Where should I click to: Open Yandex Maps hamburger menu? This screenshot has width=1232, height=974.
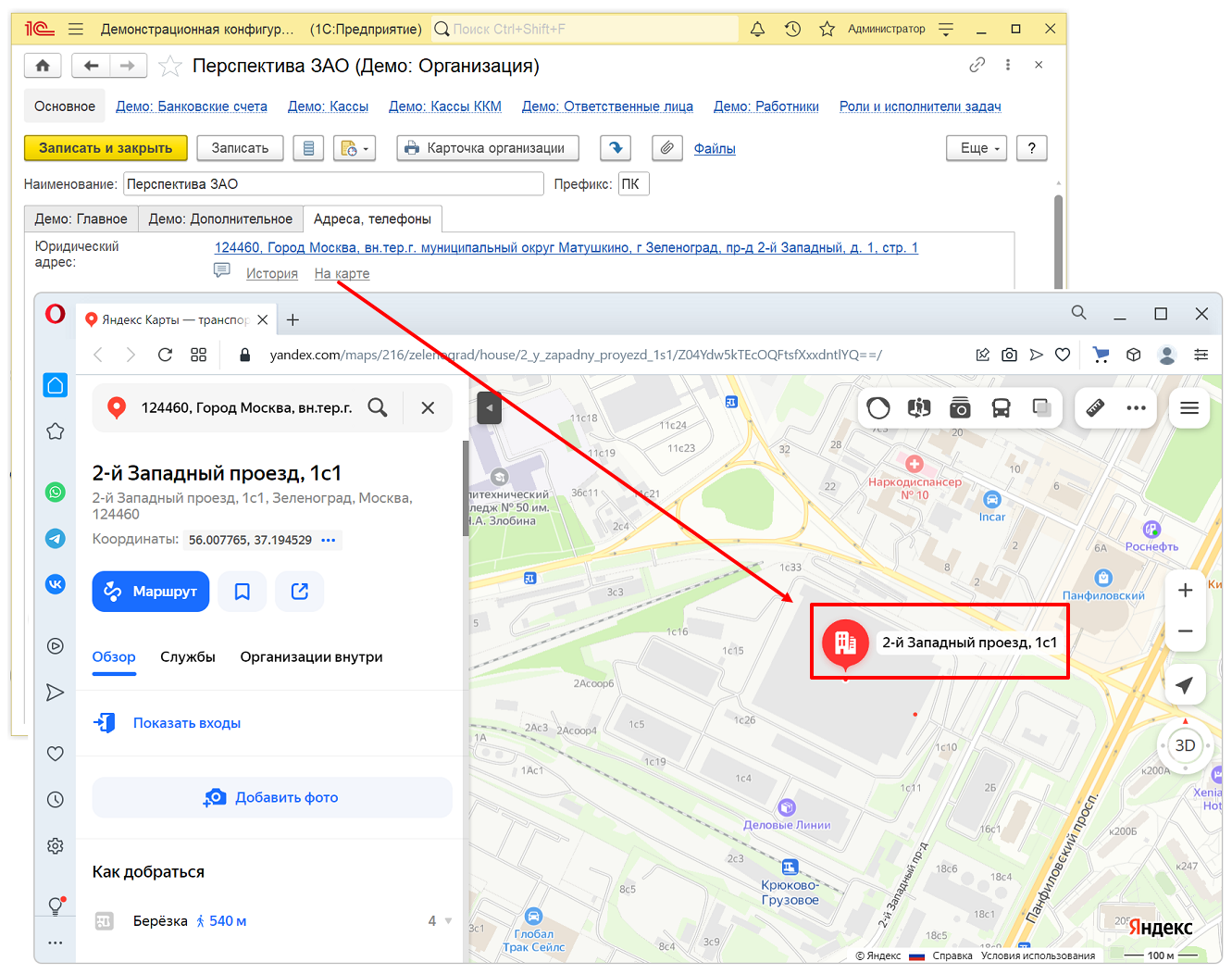1189,407
